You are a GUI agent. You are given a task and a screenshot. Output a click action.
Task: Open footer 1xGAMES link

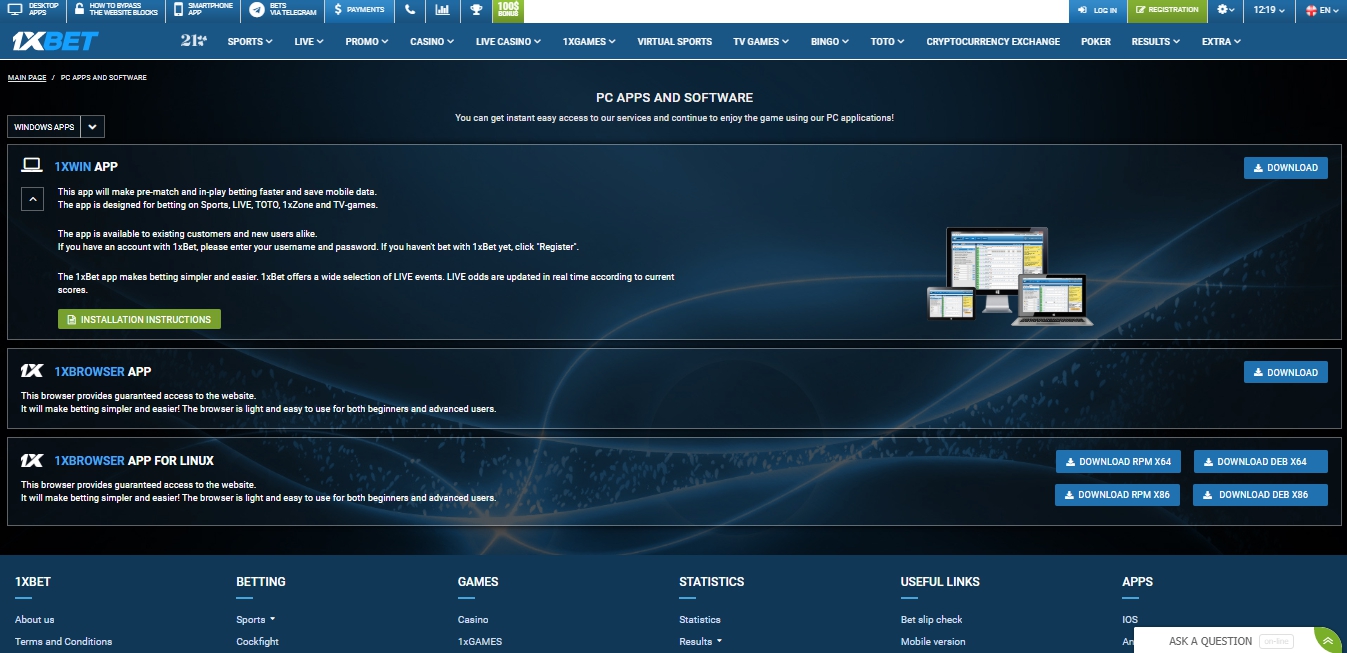[480, 641]
